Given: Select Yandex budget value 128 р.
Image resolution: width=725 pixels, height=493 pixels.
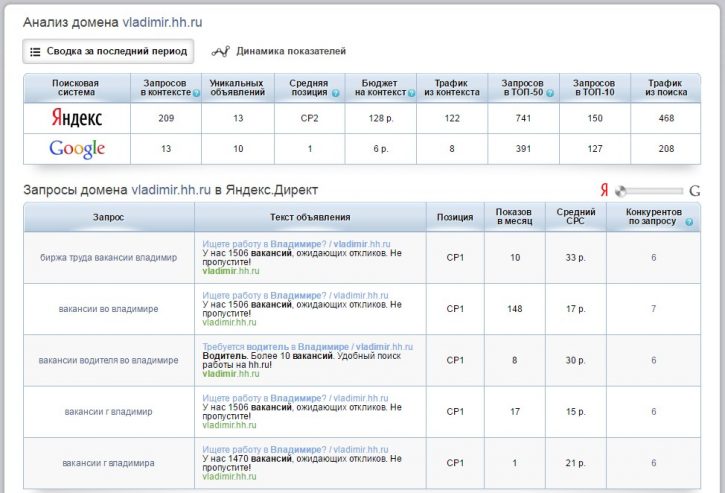Looking at the screenshot, I should 381,118.
